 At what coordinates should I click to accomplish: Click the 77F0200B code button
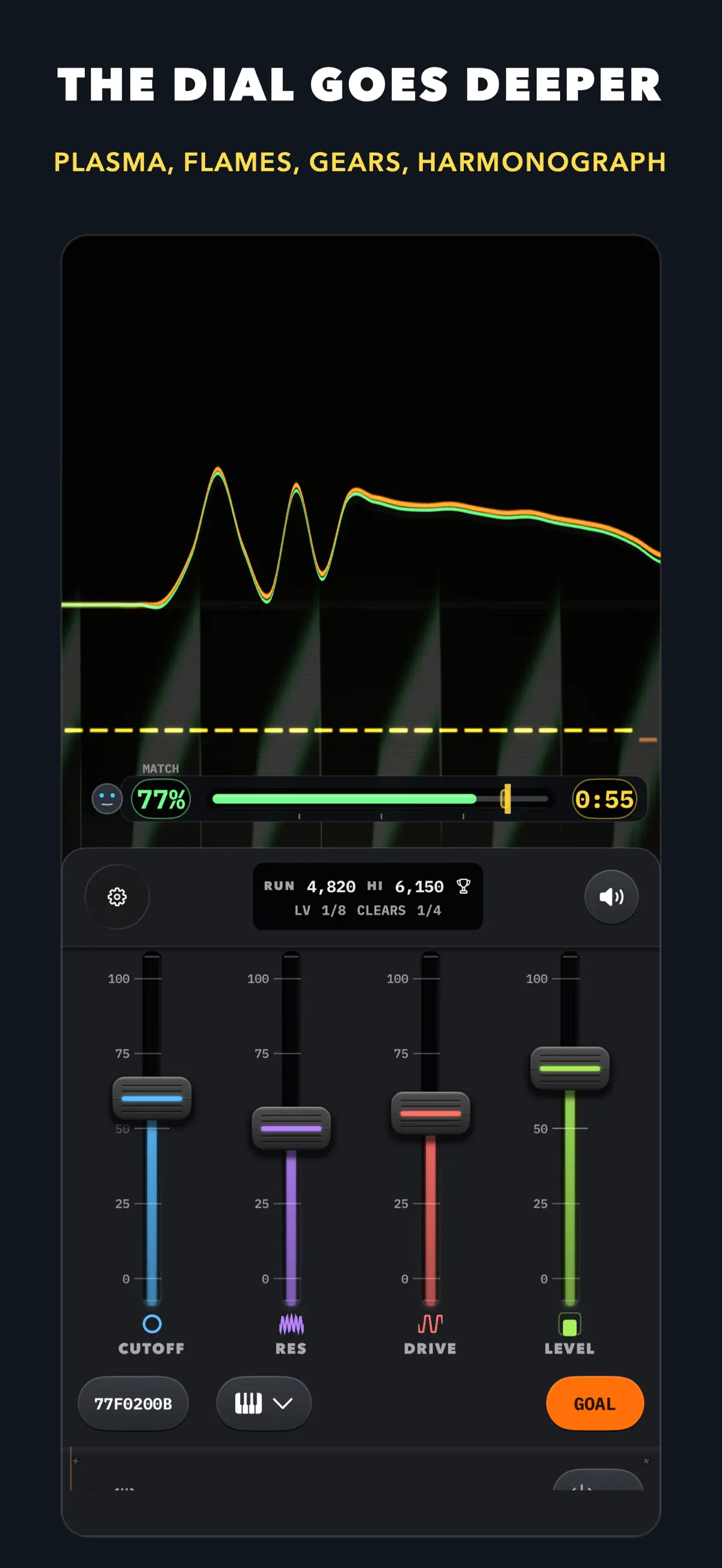(x=134, y=1403)
